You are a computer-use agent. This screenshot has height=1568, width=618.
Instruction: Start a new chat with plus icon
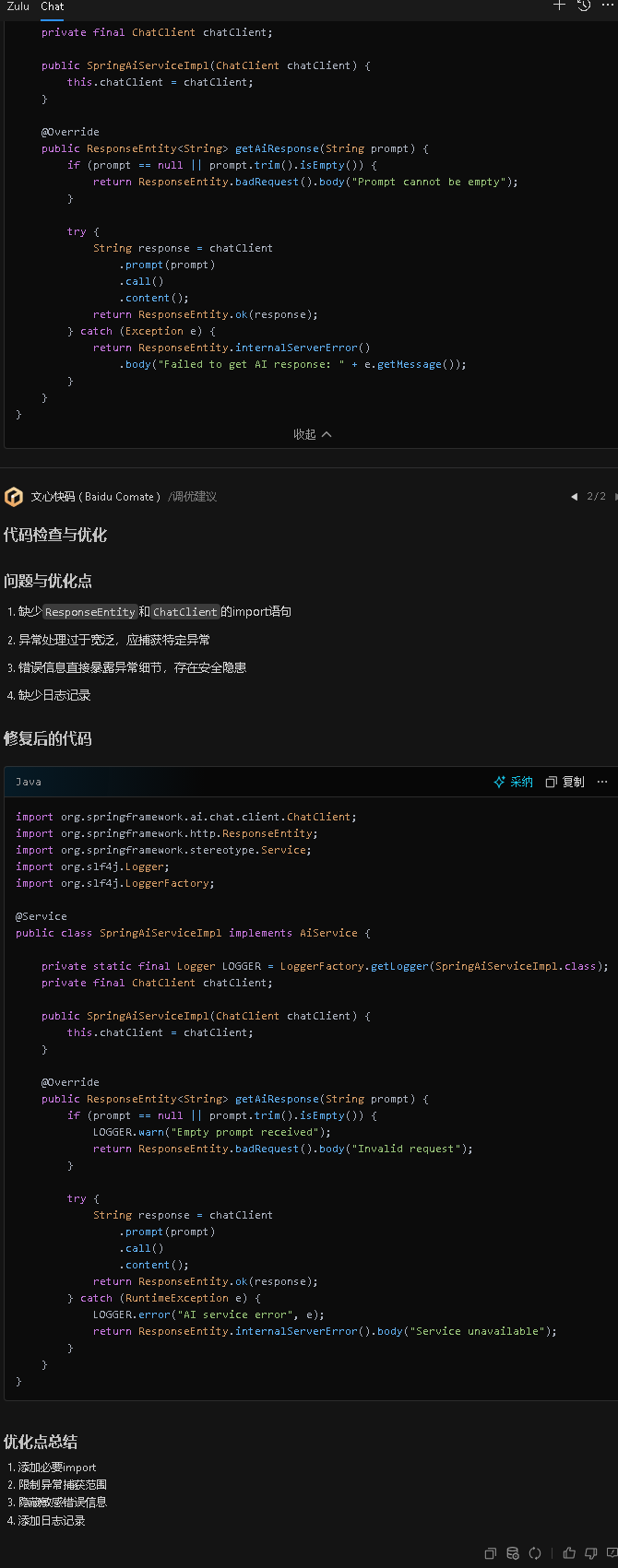pos(559,6)
